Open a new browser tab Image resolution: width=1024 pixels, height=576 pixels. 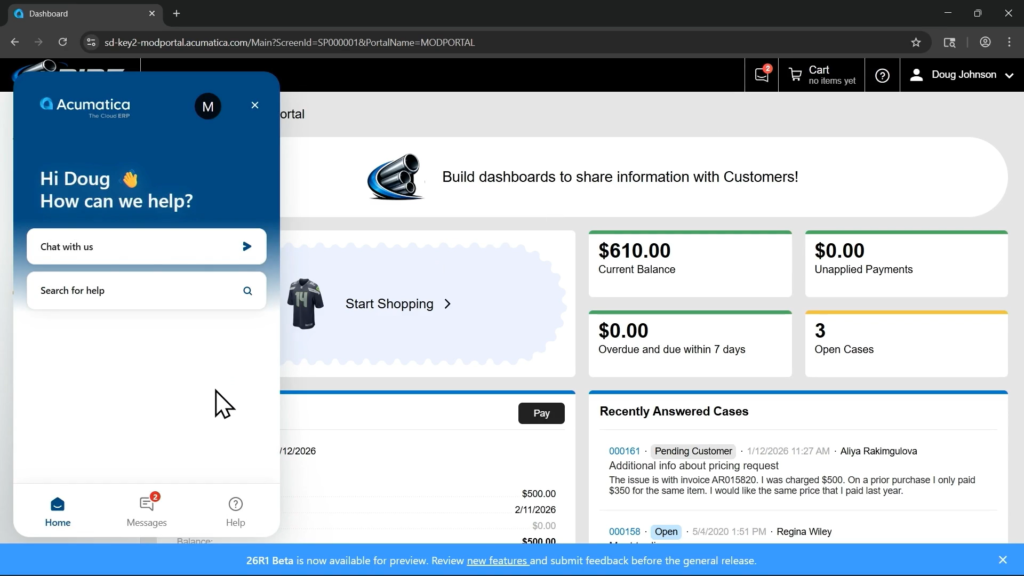[x=176, y=13]
